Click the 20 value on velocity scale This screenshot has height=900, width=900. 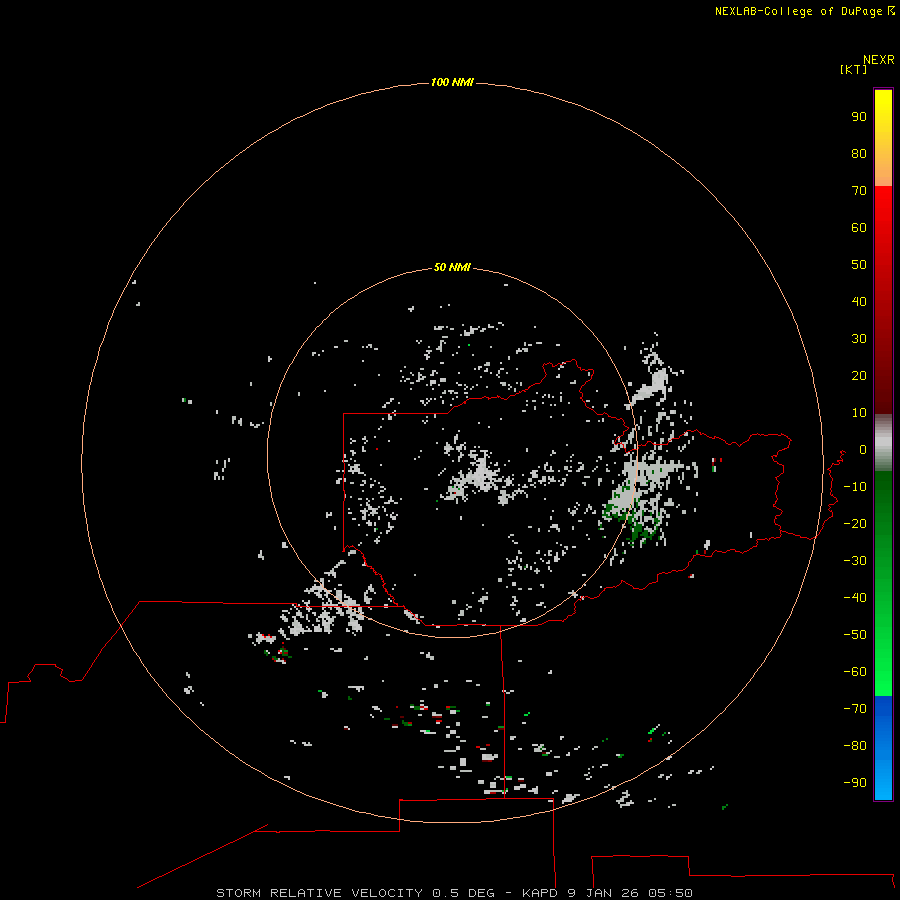[x=859, y=375]
